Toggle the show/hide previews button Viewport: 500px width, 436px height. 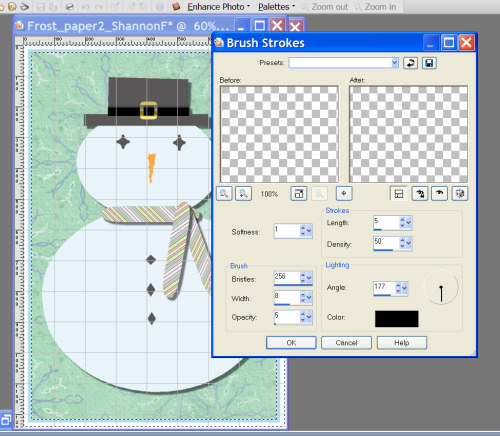pos(399,194)
